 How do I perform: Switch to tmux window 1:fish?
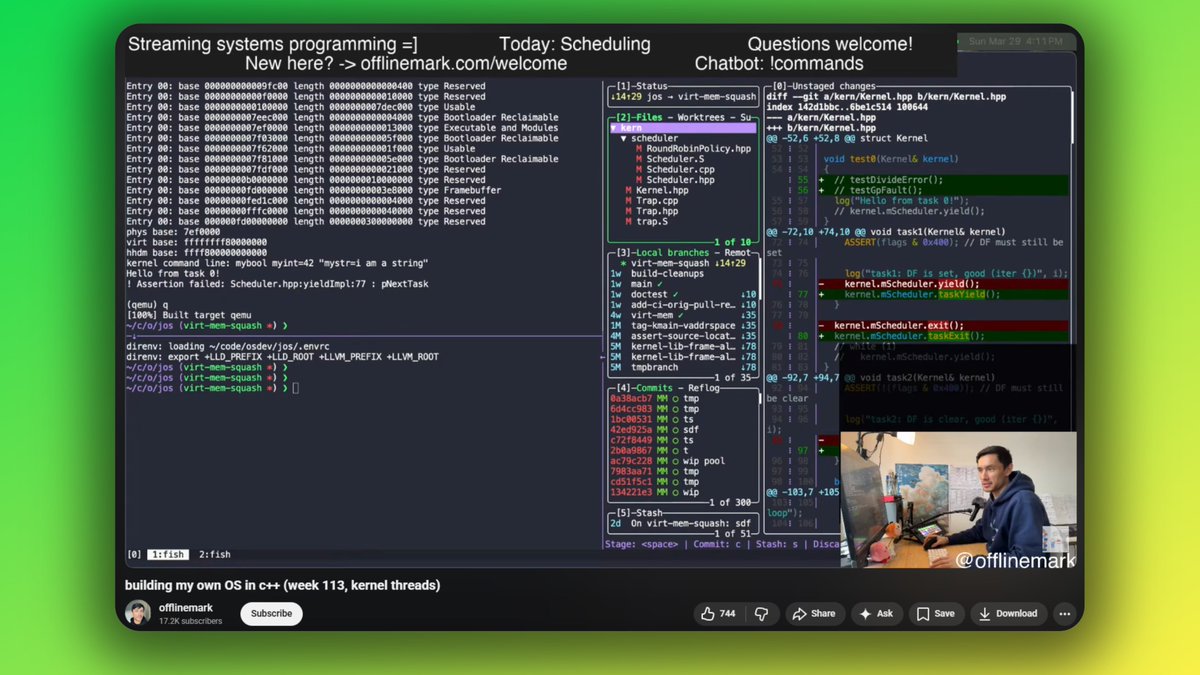[168, 555]
